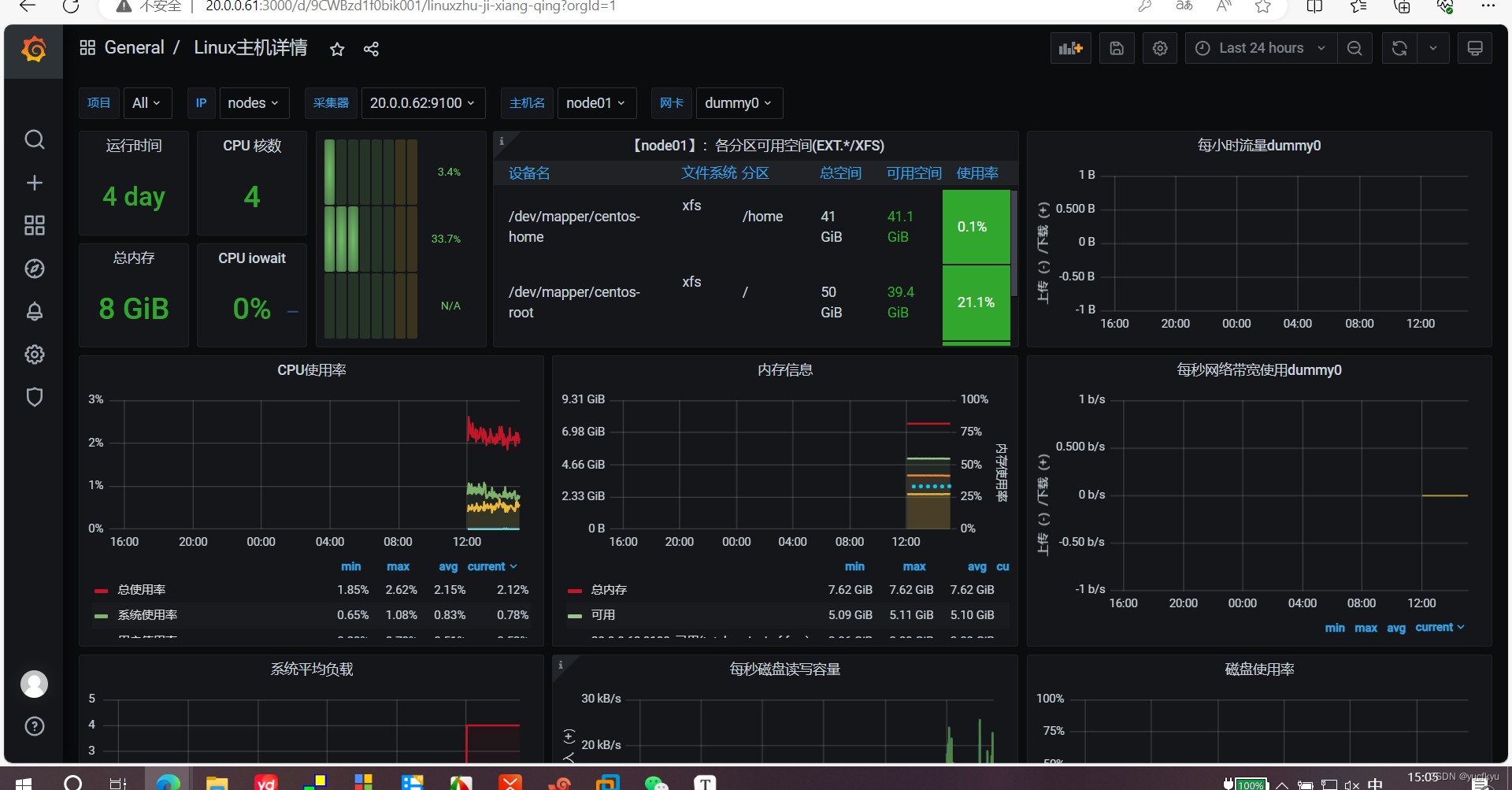
Task: Open the 系统平均负载 panel title menu
Action: (x=311, y=669)
